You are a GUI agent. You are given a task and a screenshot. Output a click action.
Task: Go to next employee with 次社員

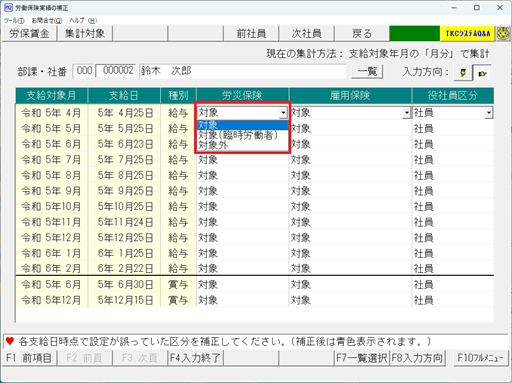coord(306,34)
